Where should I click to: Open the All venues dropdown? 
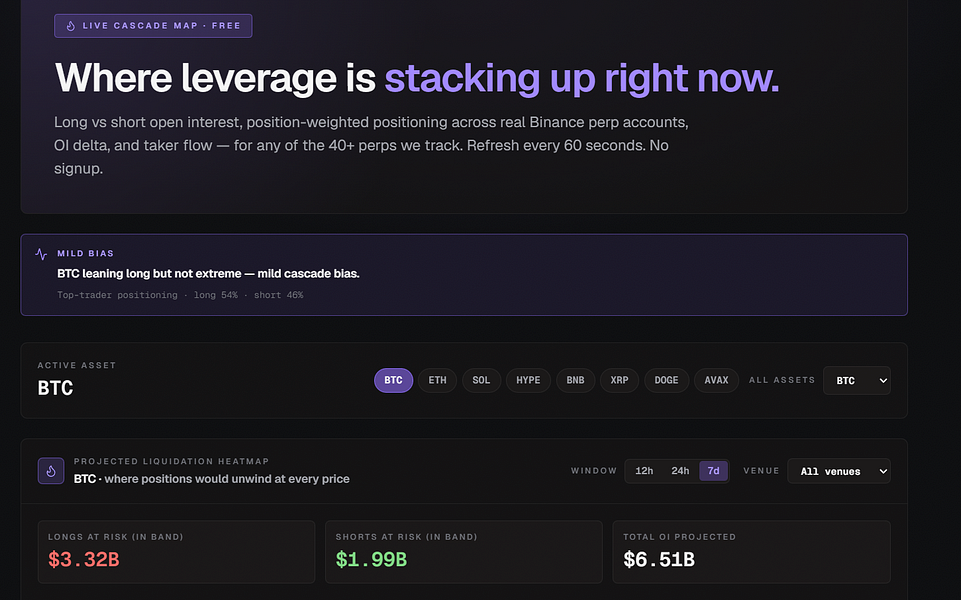pos(839,471)
